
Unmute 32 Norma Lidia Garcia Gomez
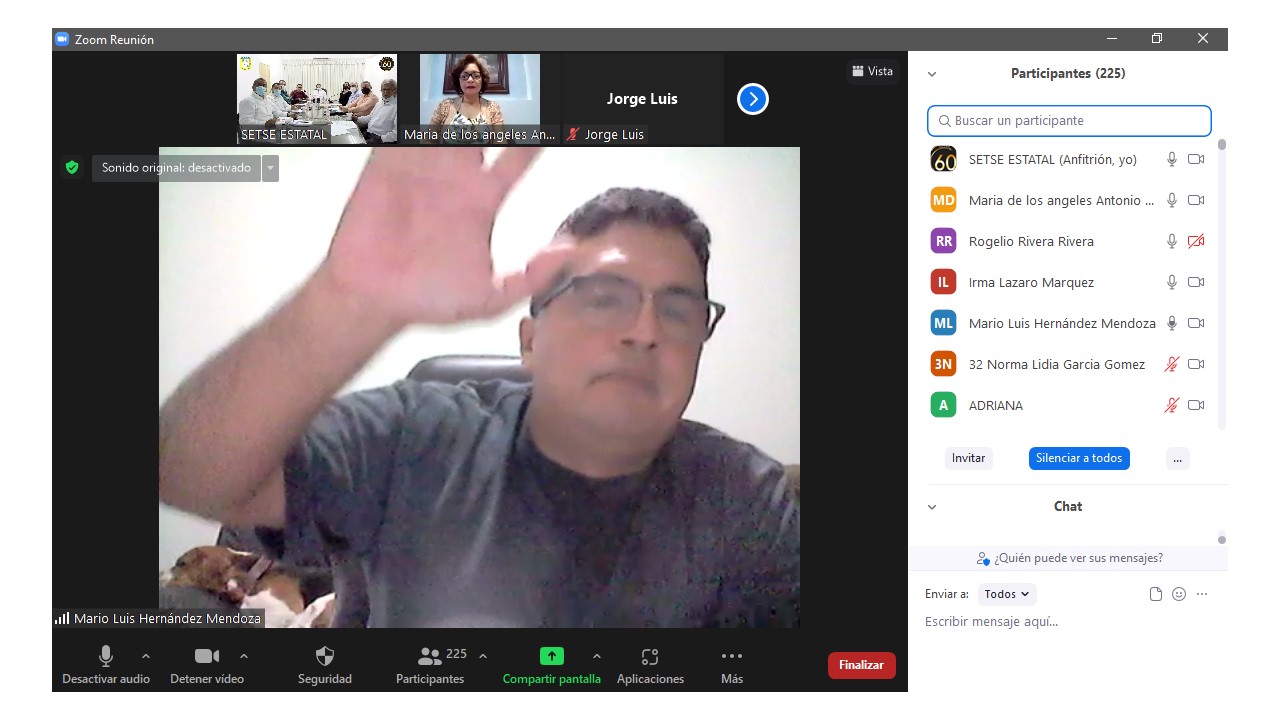[x=1172, y=364]
